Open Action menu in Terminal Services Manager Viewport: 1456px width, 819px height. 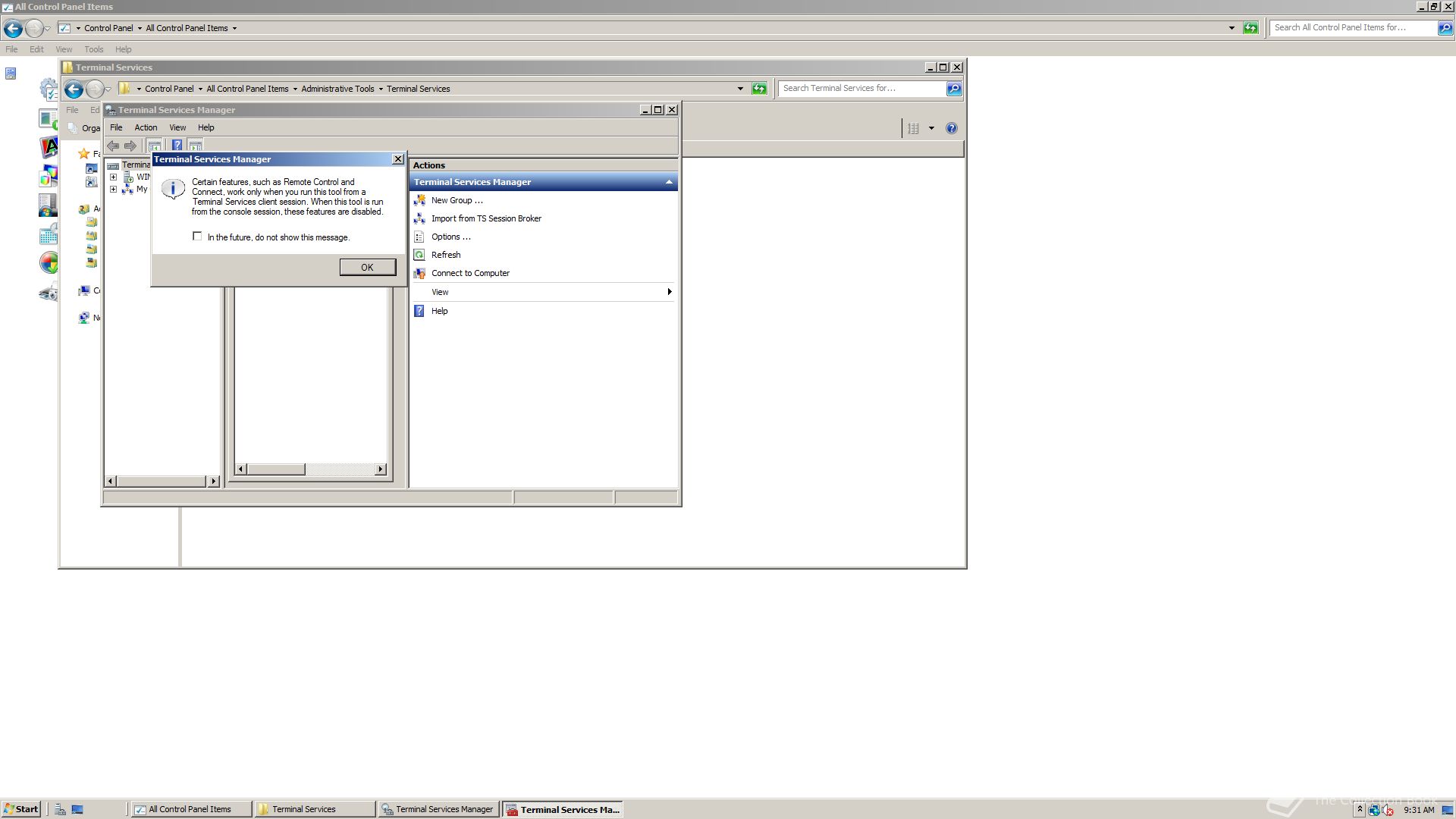pyautogui.click(x=146, y=127)
